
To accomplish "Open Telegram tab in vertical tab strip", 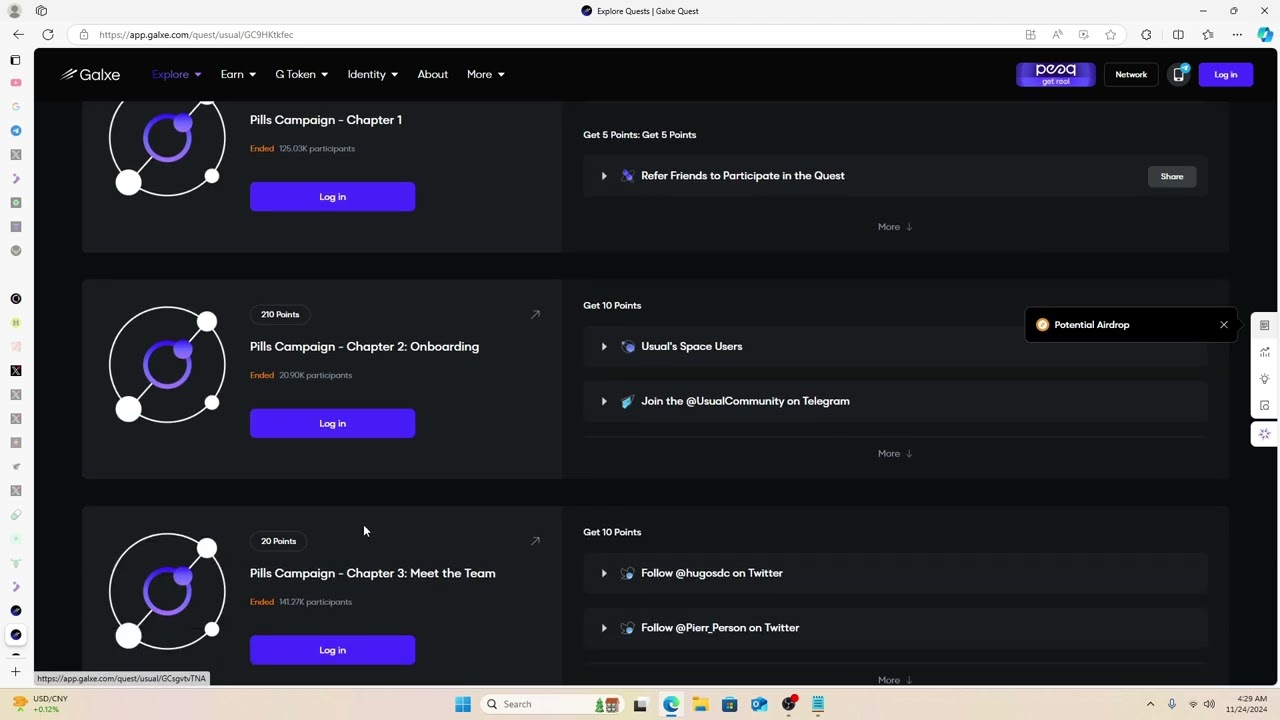I will [x=15, y=131].
